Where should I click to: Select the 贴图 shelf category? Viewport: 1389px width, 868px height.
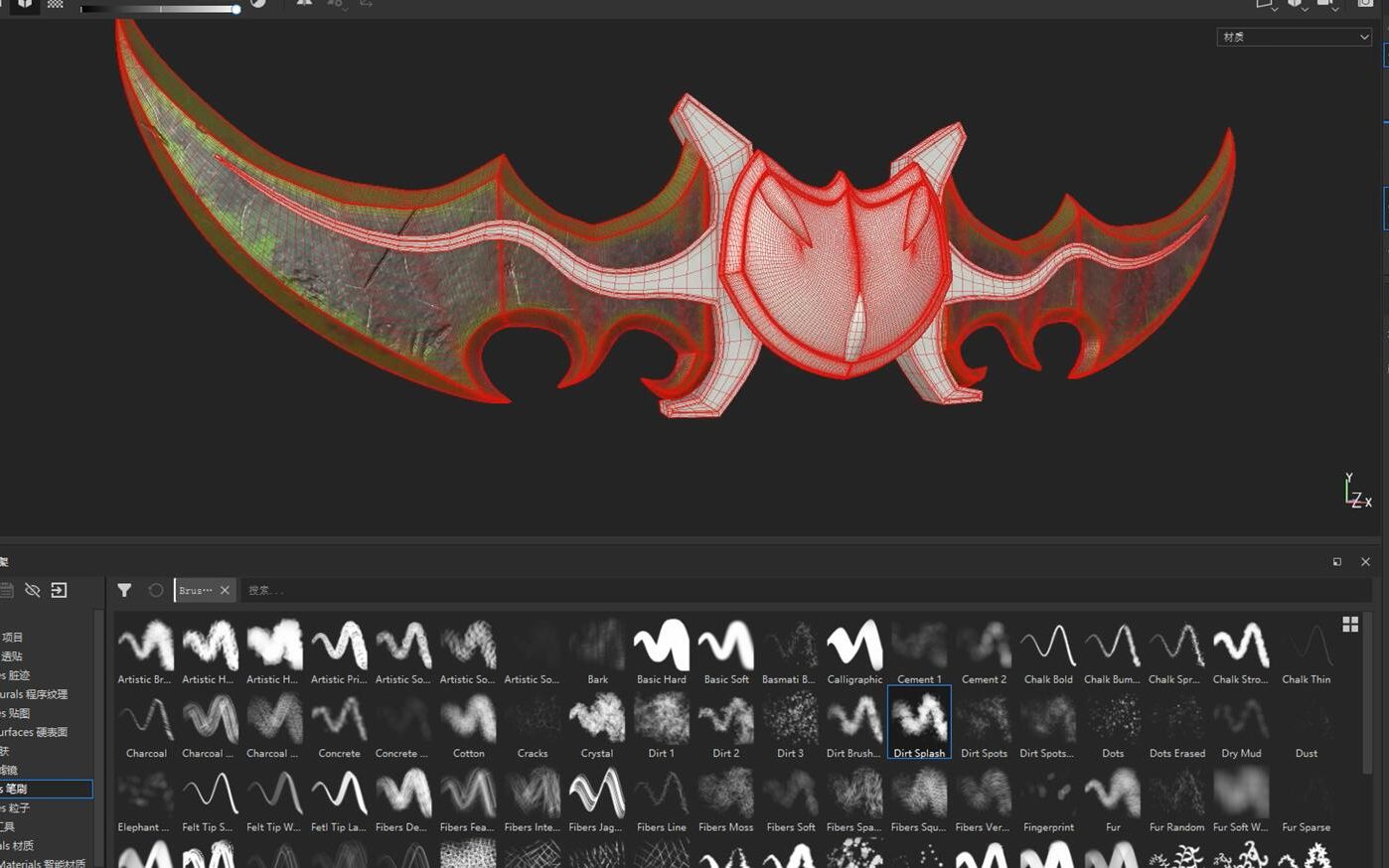point(16,712)
